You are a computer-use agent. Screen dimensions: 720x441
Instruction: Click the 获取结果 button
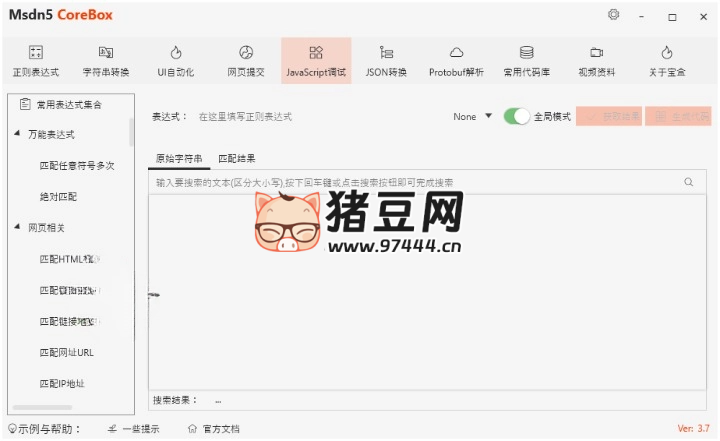tap(609, 116)
